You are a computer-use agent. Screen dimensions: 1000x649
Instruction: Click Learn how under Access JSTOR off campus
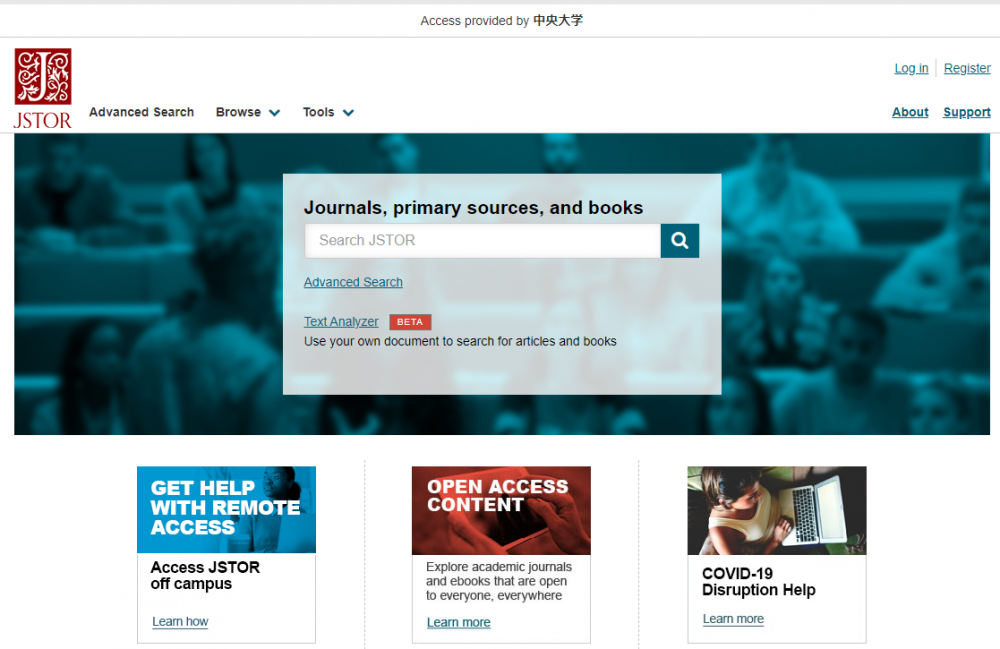(180, 622)
